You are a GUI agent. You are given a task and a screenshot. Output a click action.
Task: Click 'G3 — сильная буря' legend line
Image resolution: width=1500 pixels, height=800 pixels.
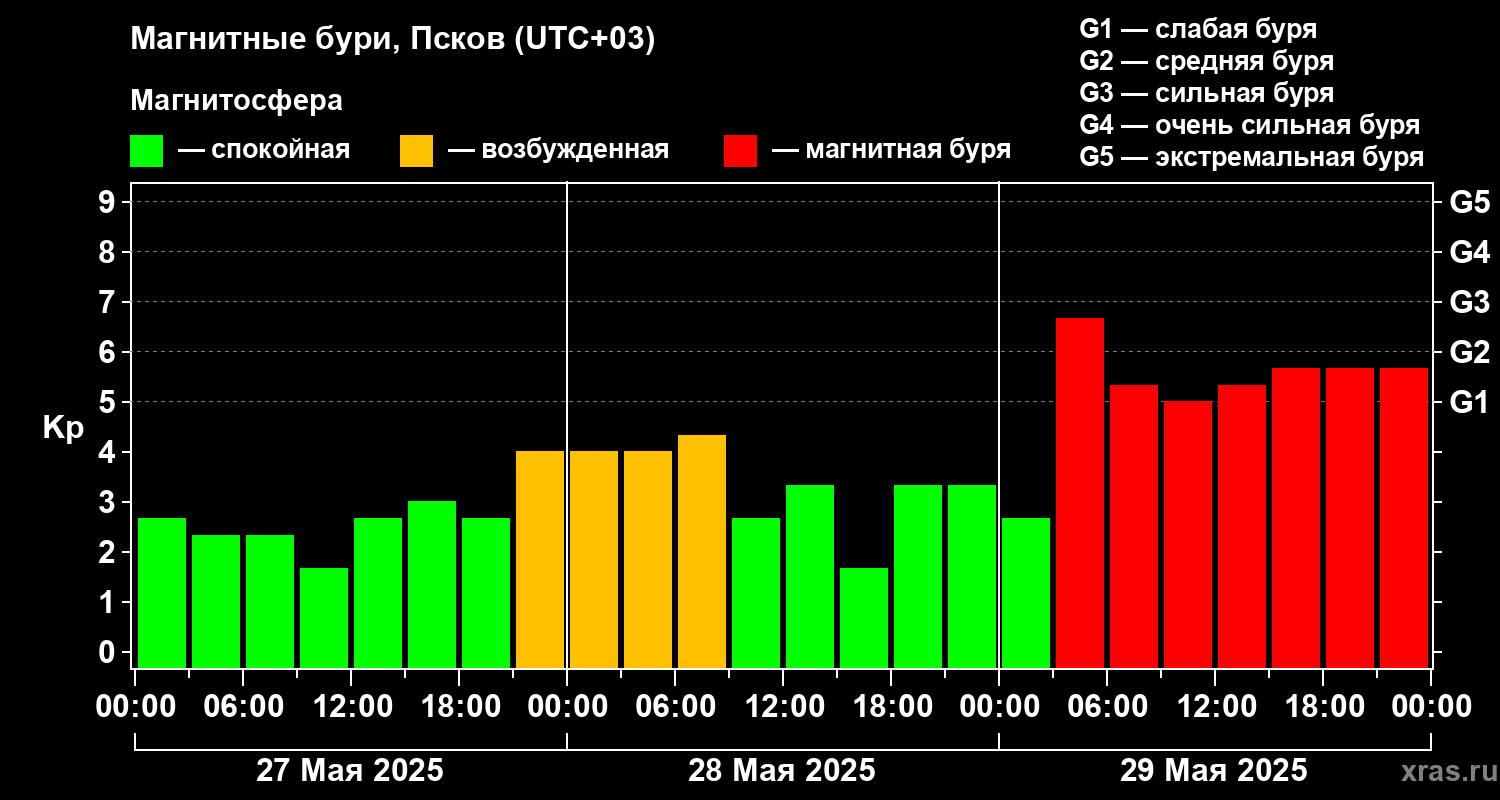(x=1206, y=93)
